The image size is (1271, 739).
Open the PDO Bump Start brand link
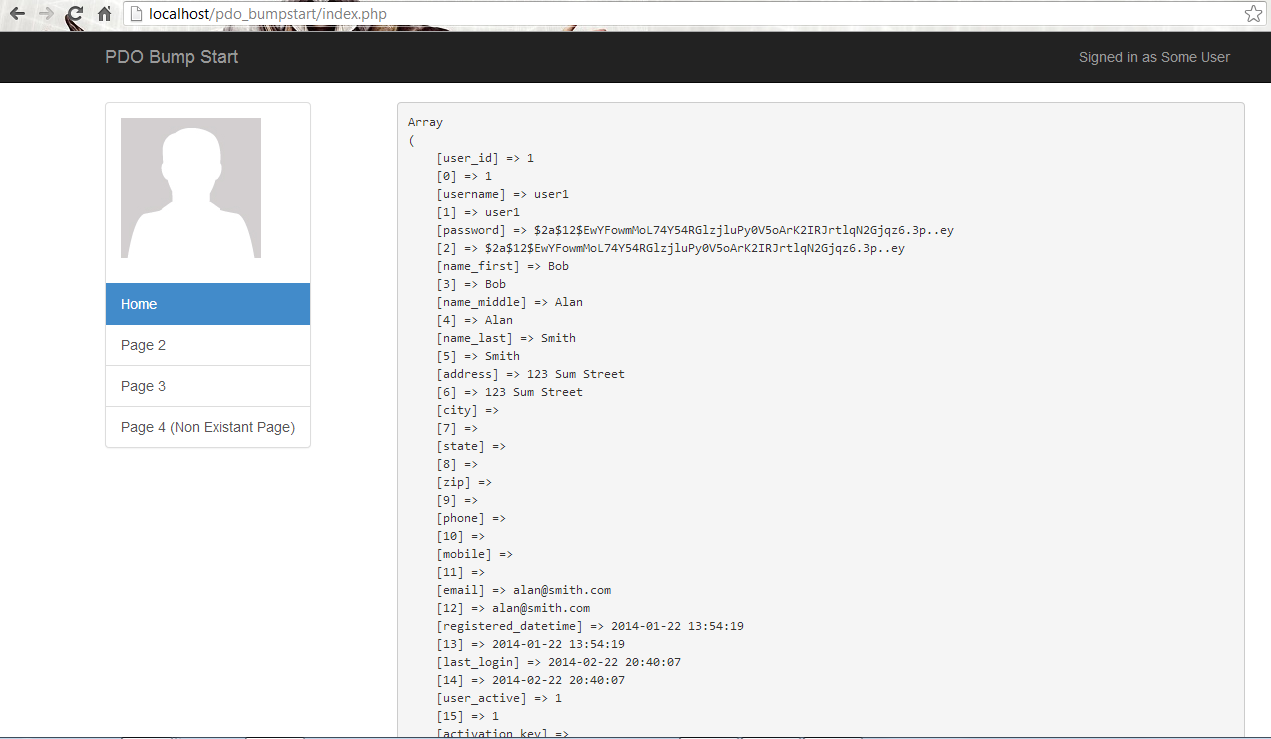pos(172,57)
